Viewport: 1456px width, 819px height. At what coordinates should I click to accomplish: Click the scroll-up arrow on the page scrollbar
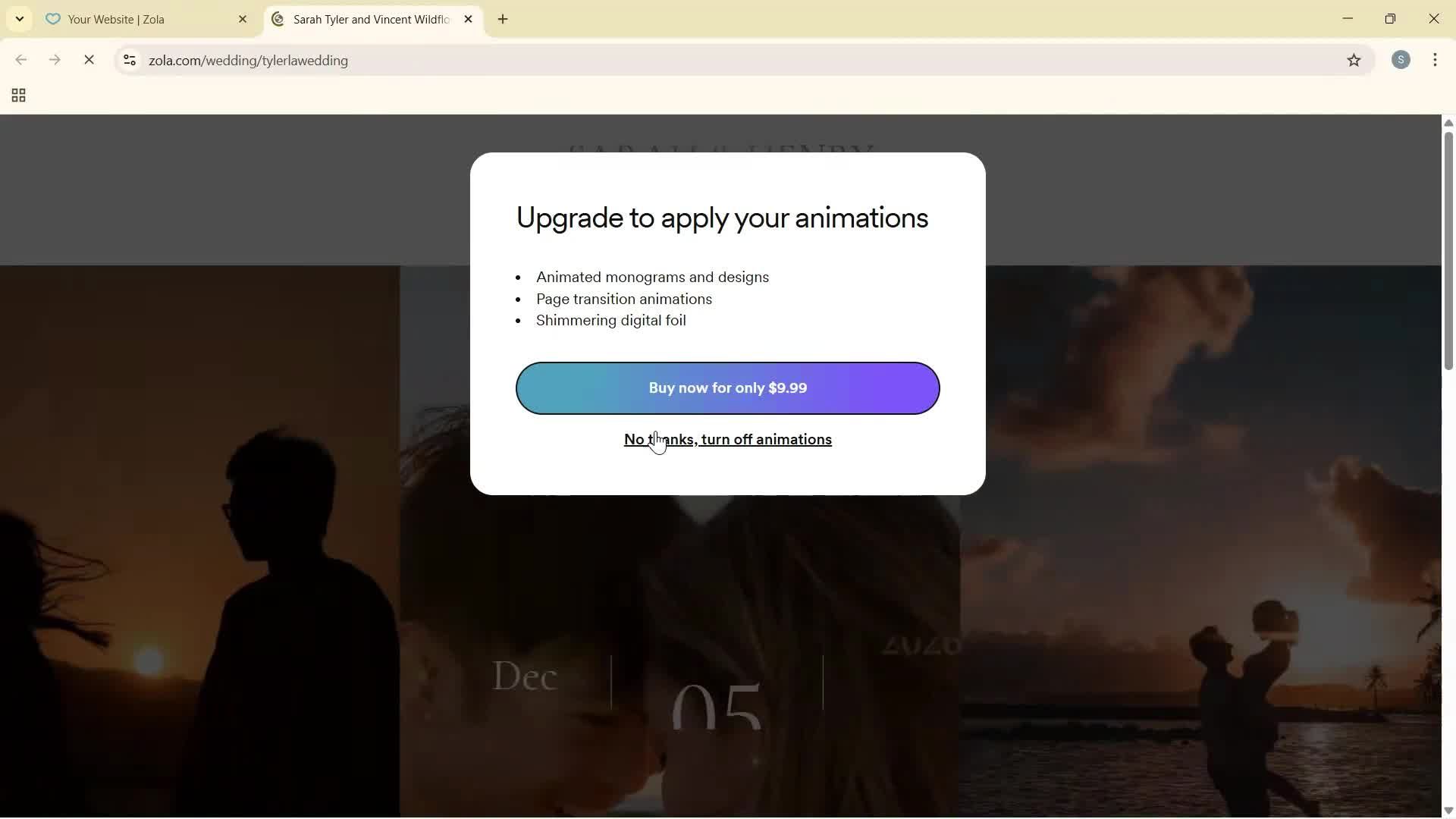coord(1448,123)
